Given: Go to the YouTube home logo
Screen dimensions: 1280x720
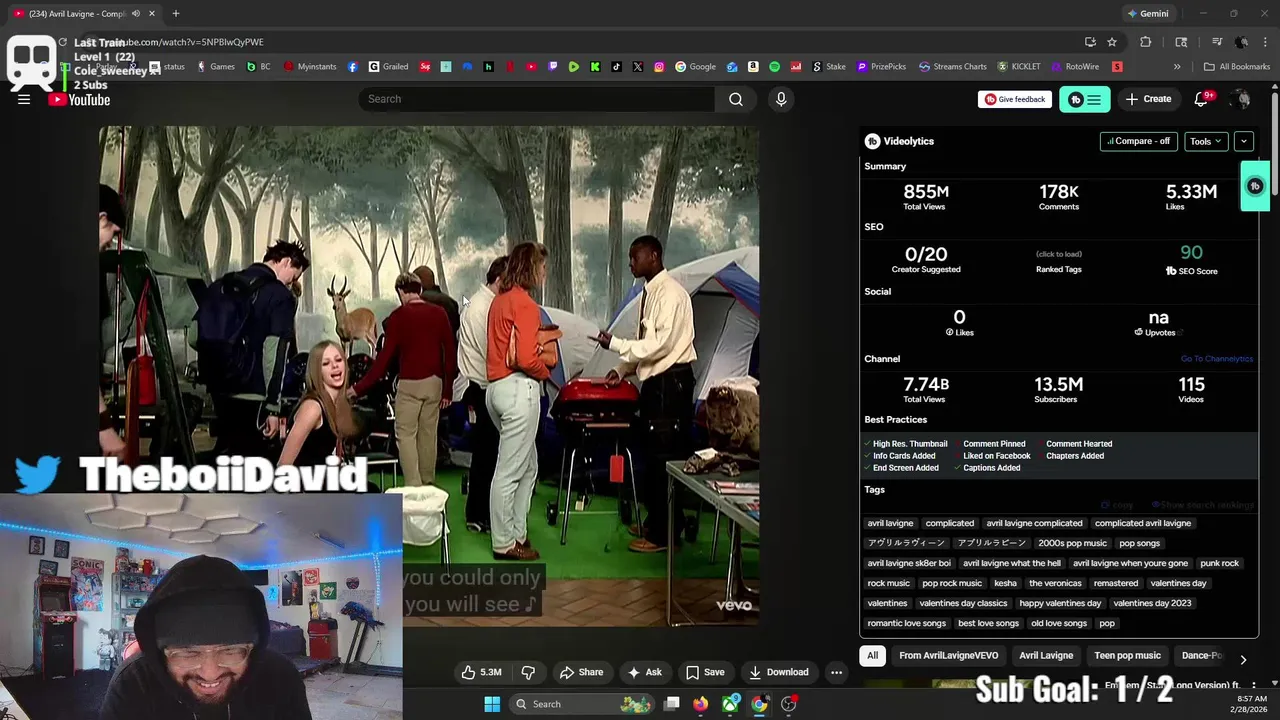Looking at the screenshot, I should (x=79, y=99).
